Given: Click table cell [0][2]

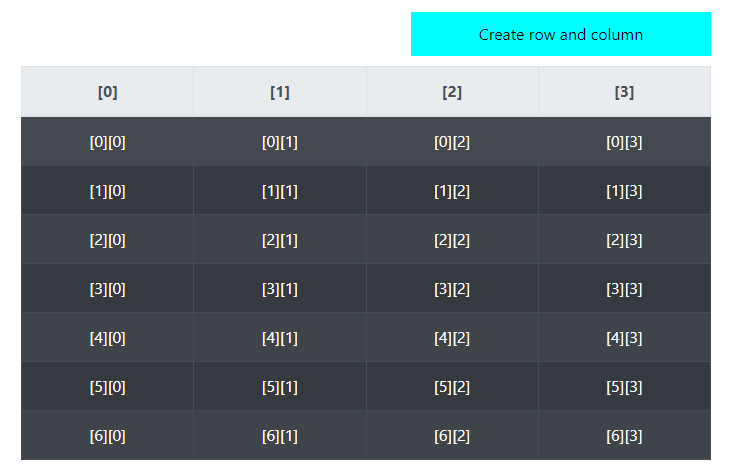Looking at the screenshot, I should (x=452, y=142).
